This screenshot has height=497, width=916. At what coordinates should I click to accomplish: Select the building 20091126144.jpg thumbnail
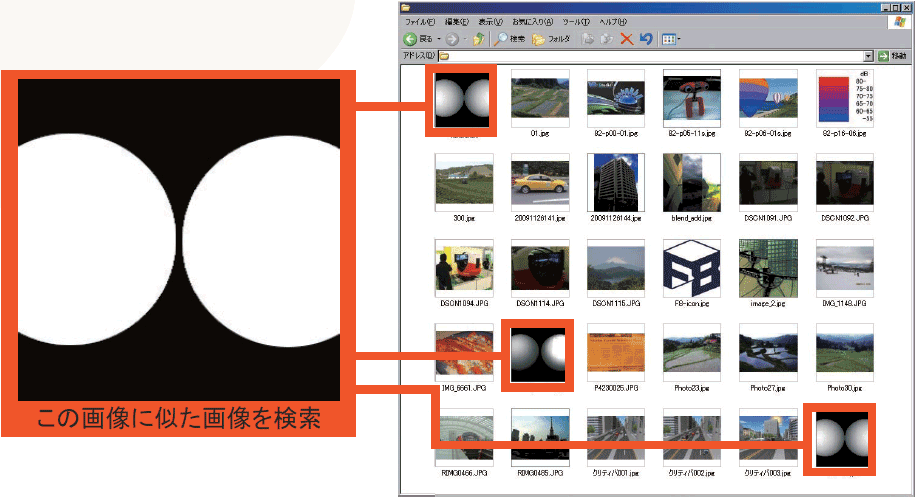[x=616, y=183]
